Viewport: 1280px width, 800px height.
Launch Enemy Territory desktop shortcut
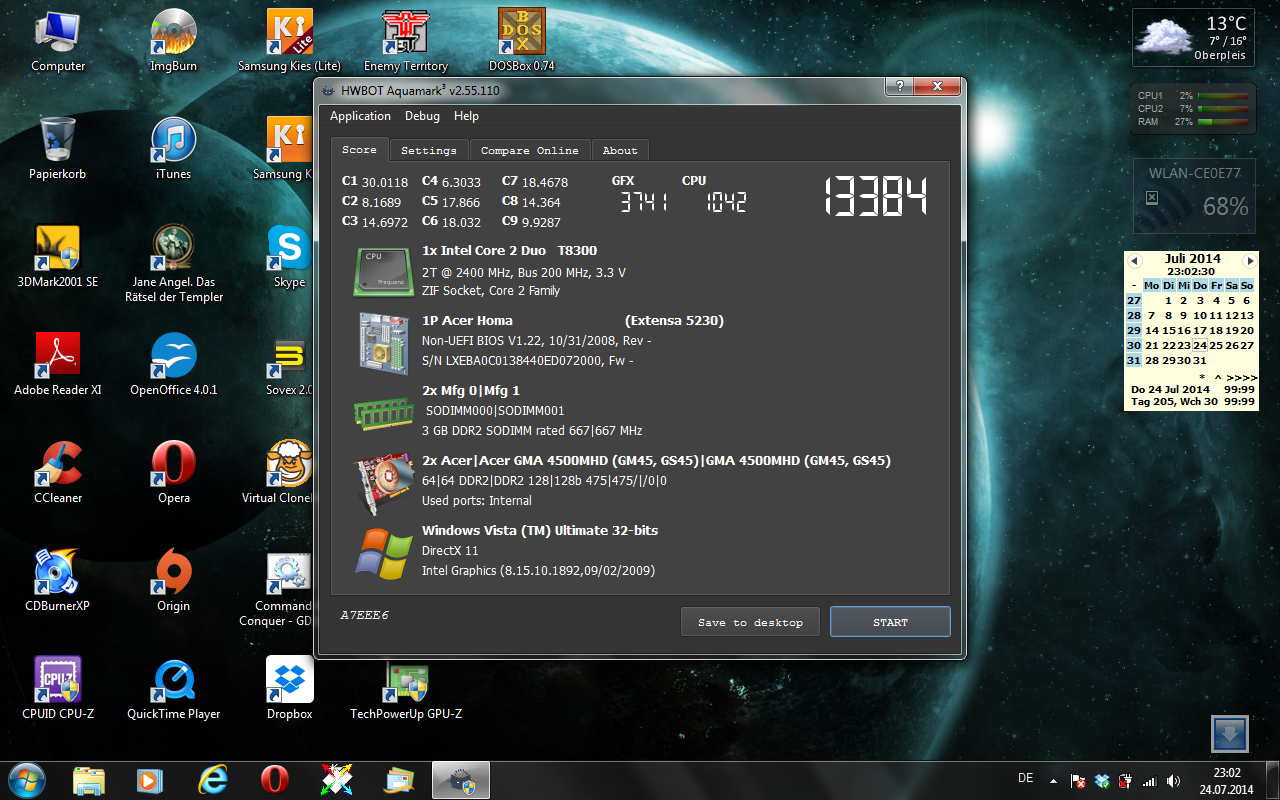click(x=405, y=41)
